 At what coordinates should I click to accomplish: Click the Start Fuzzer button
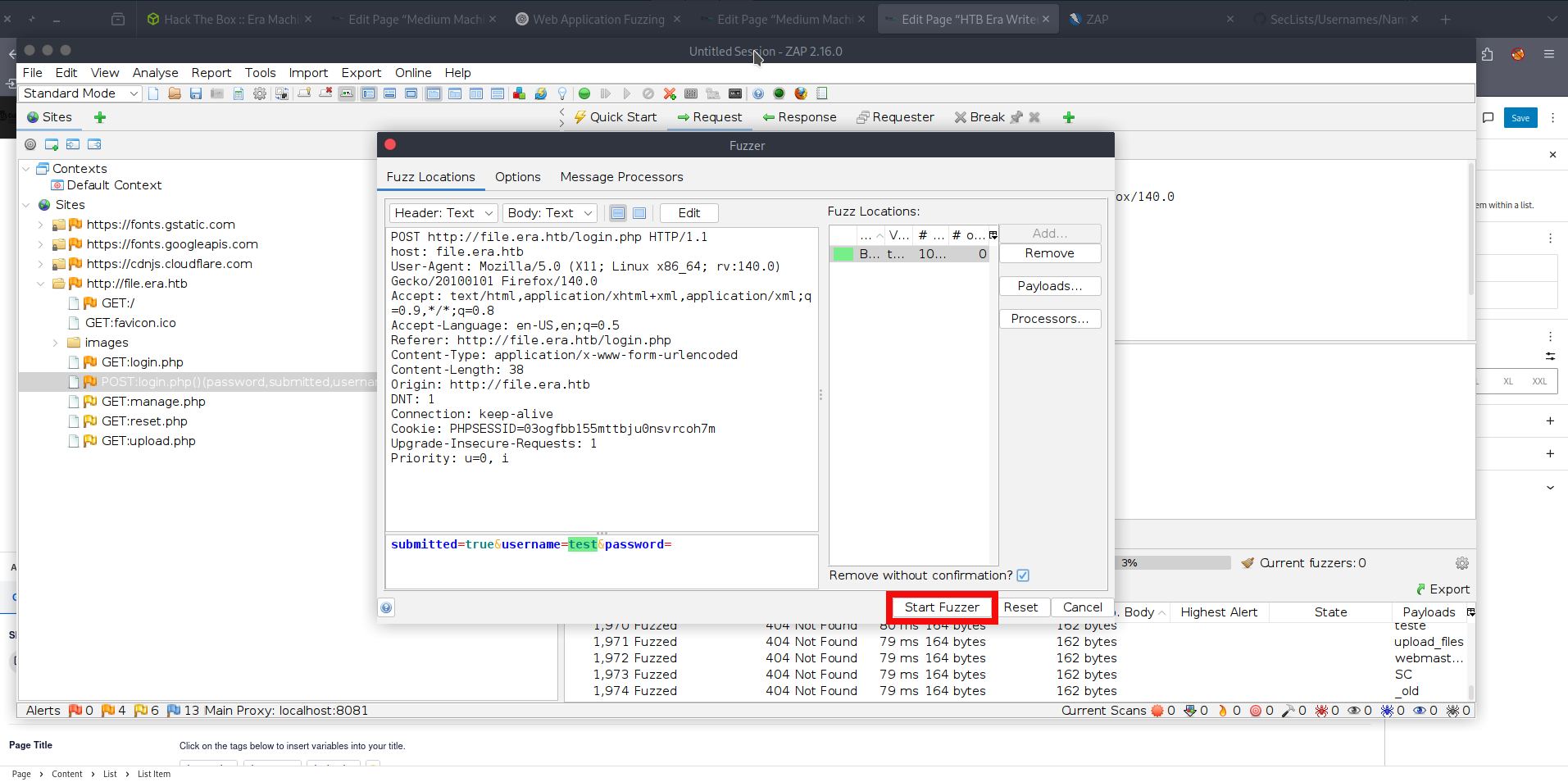tap(942, 607)
